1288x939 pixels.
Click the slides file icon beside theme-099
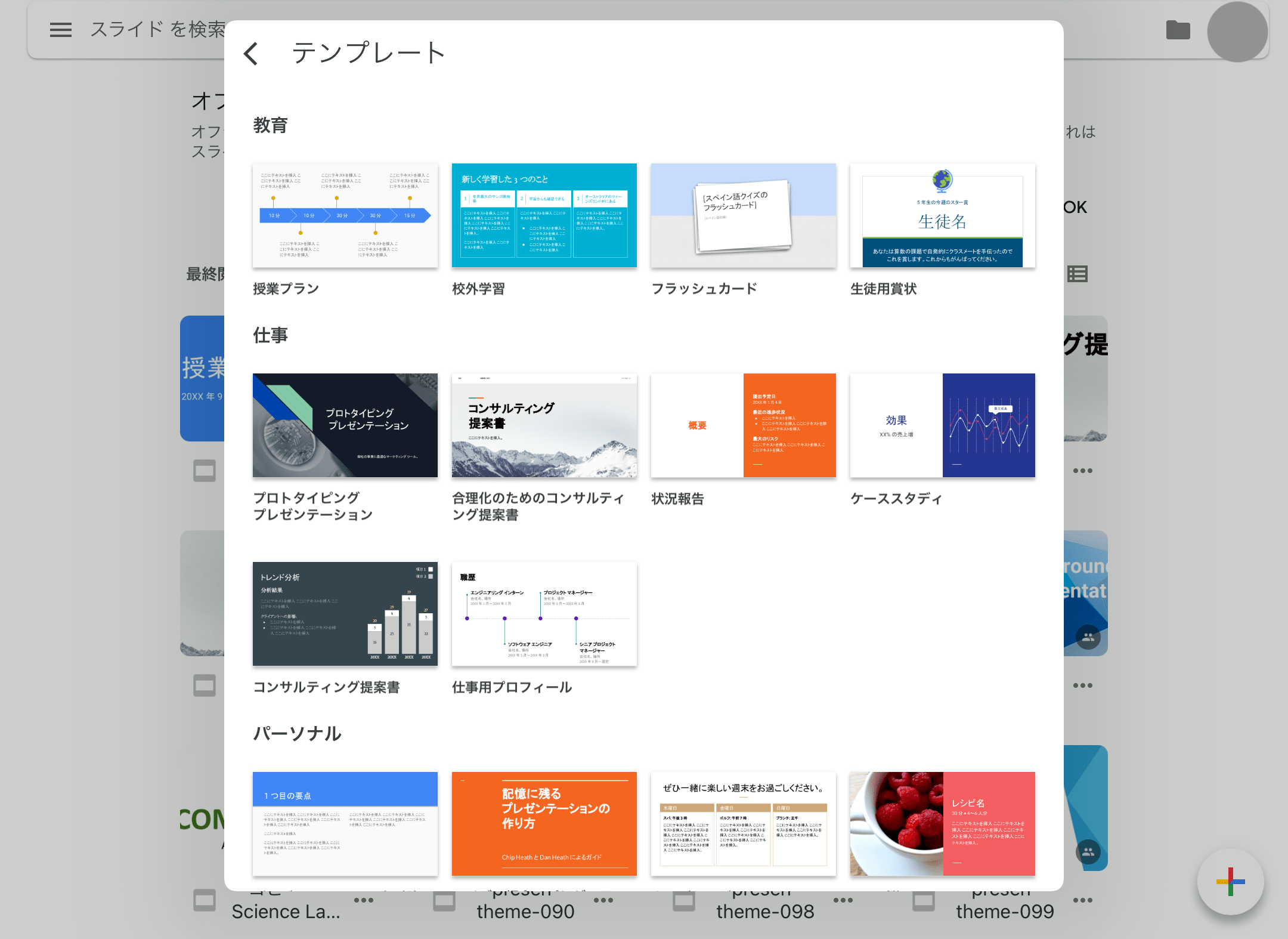point(924,901)
